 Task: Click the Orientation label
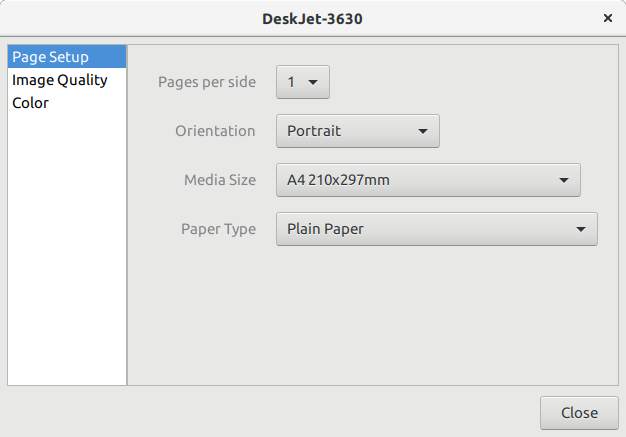coord(215,131)
